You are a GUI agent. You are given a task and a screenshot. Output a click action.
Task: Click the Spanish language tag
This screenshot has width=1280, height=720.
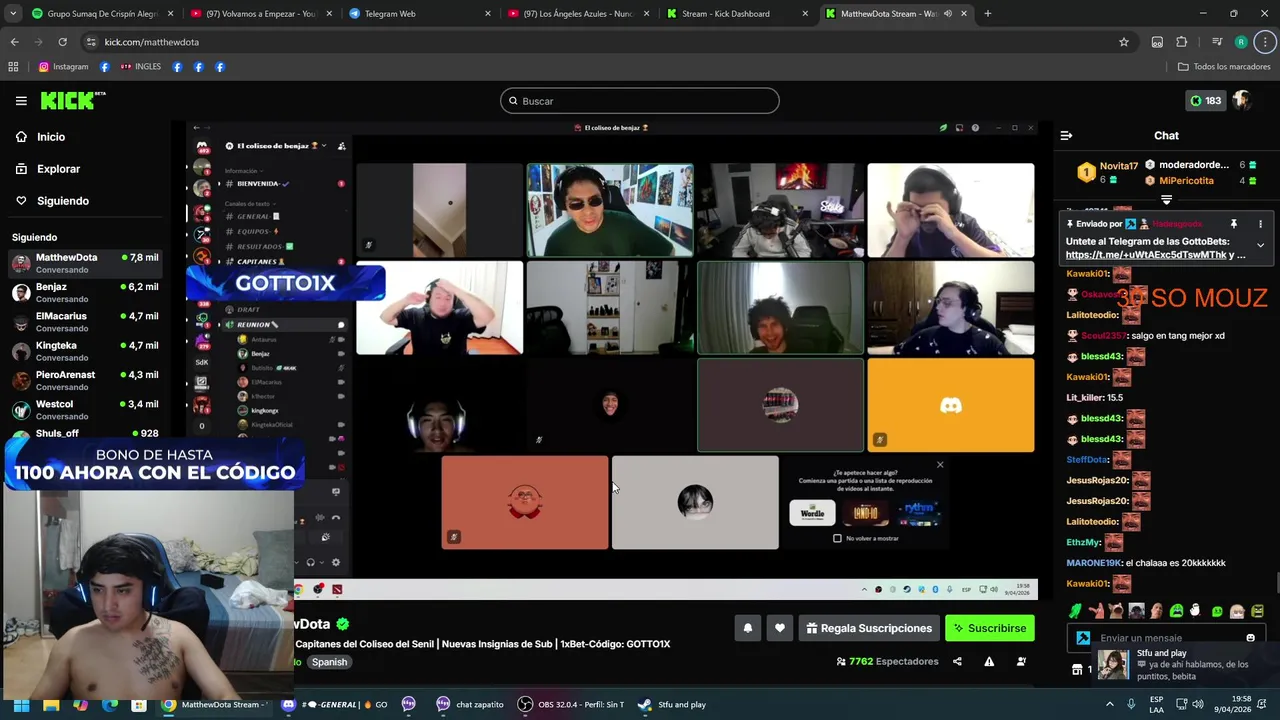coord(329,662)
